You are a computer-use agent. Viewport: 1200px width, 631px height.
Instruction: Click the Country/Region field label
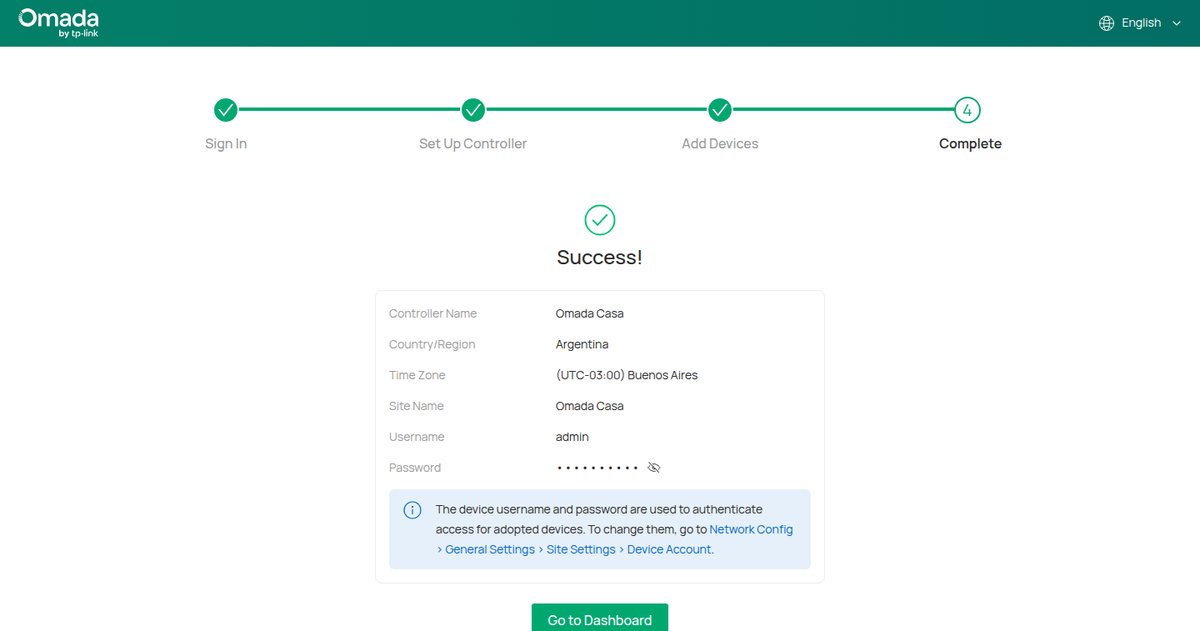tap(432, 344)
